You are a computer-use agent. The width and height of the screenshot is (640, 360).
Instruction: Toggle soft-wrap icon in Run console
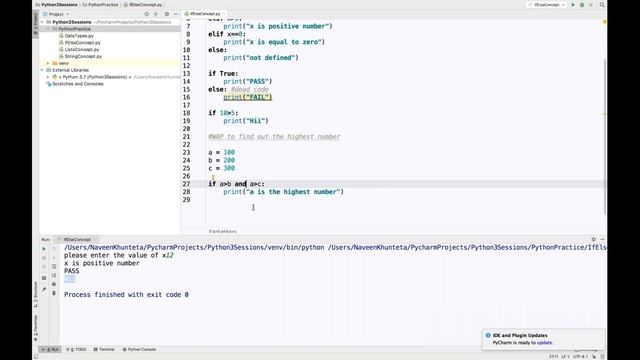click(x=54, y=267)
